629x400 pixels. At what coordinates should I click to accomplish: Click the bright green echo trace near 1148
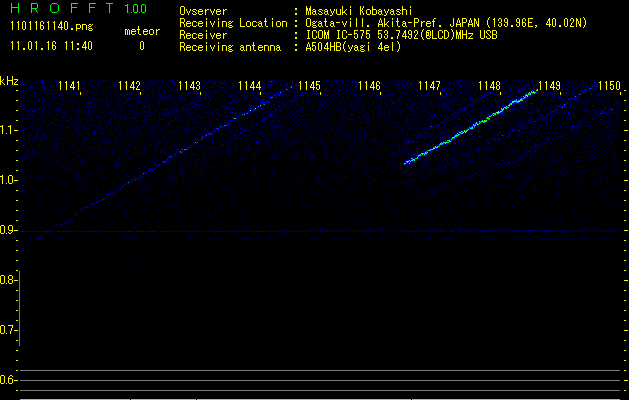point(471,128)
